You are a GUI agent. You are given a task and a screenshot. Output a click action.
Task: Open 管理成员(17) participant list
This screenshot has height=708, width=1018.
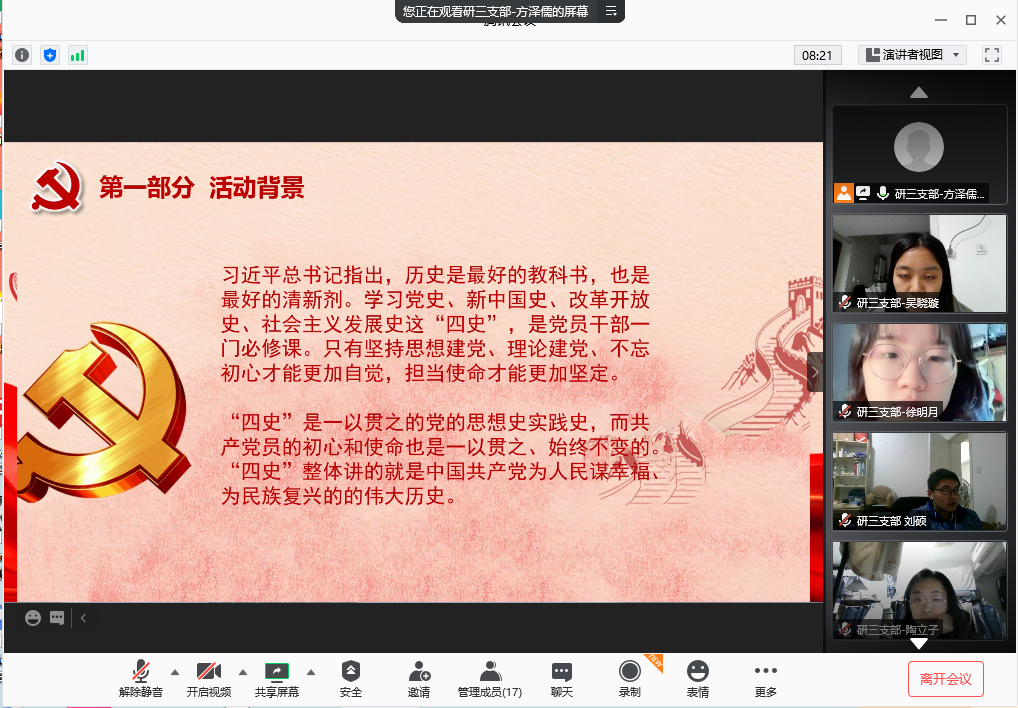489,679
